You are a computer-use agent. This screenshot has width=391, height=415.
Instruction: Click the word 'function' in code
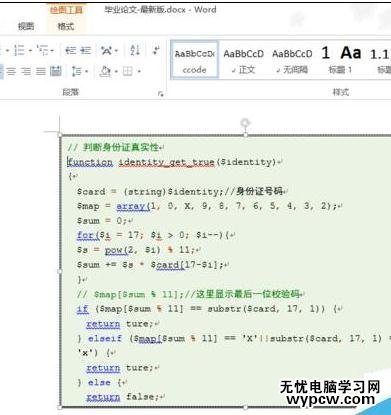click(90, 162)
